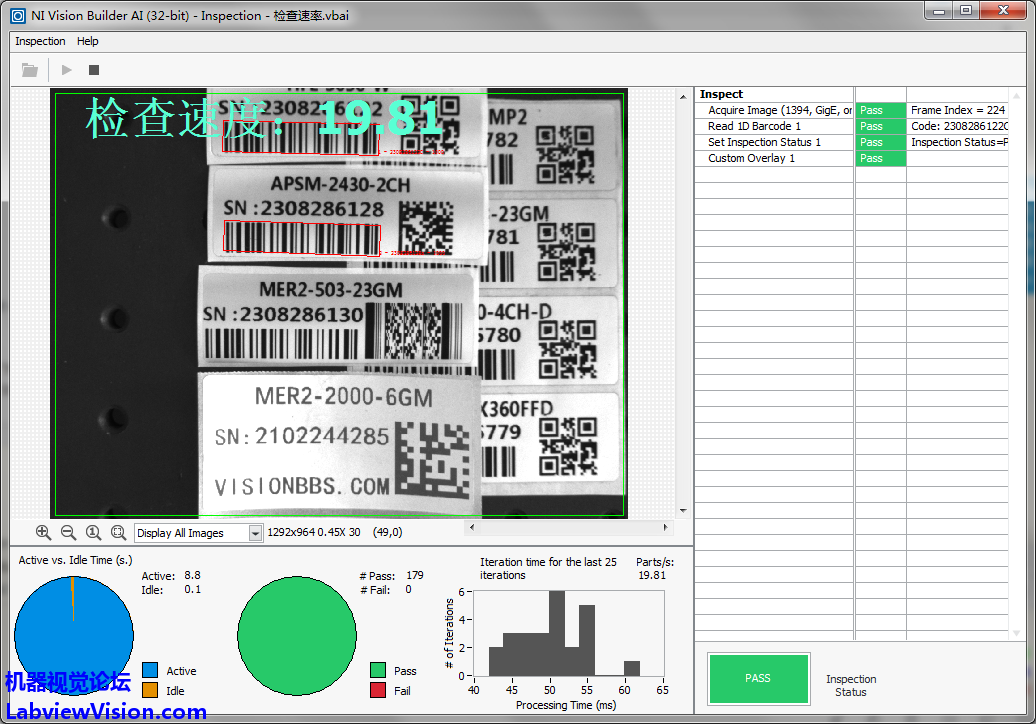The image size is (1036, 724).
Task: Click the image vertical scrollbar down arrow
Action: tap(684, 511)
